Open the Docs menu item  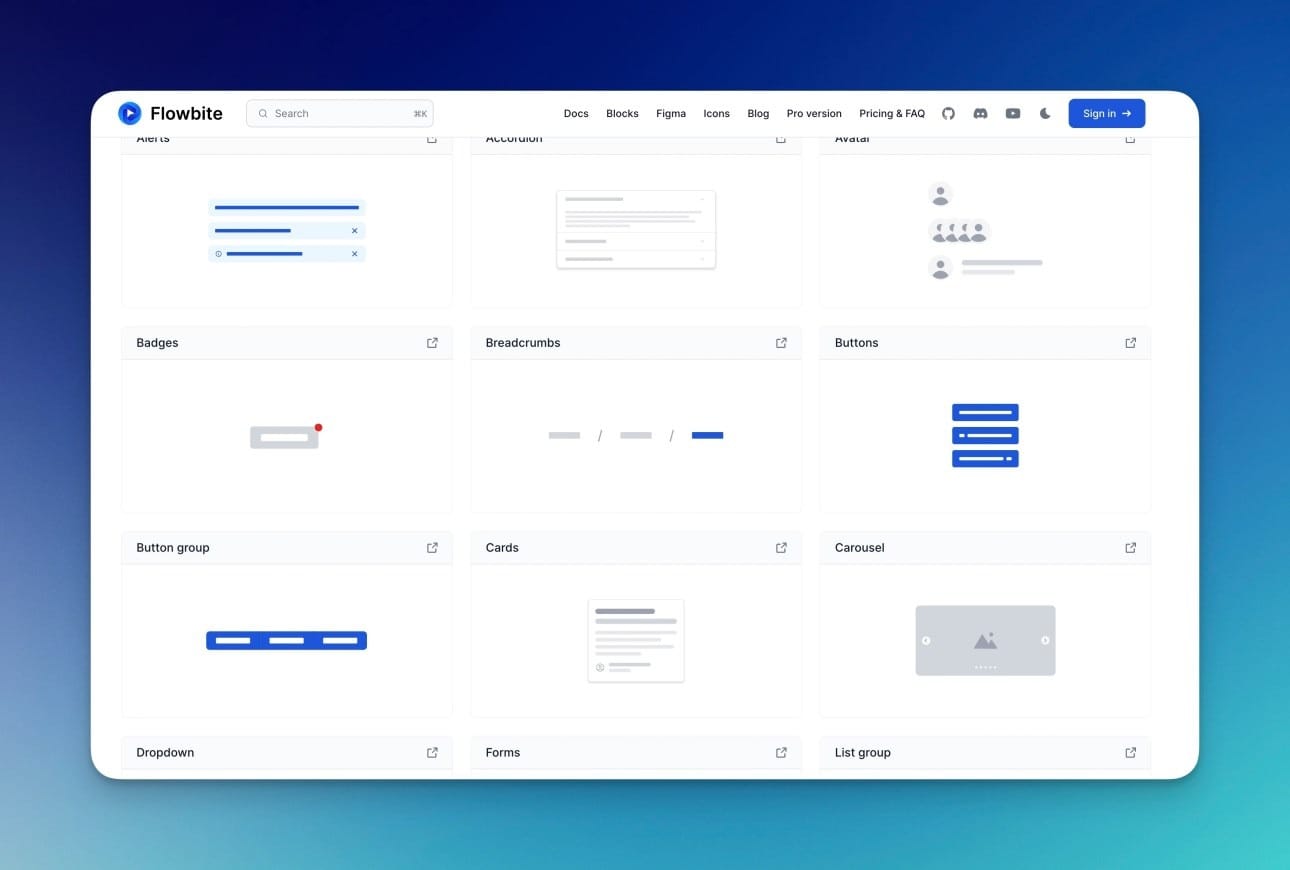[x=576, y=114]
